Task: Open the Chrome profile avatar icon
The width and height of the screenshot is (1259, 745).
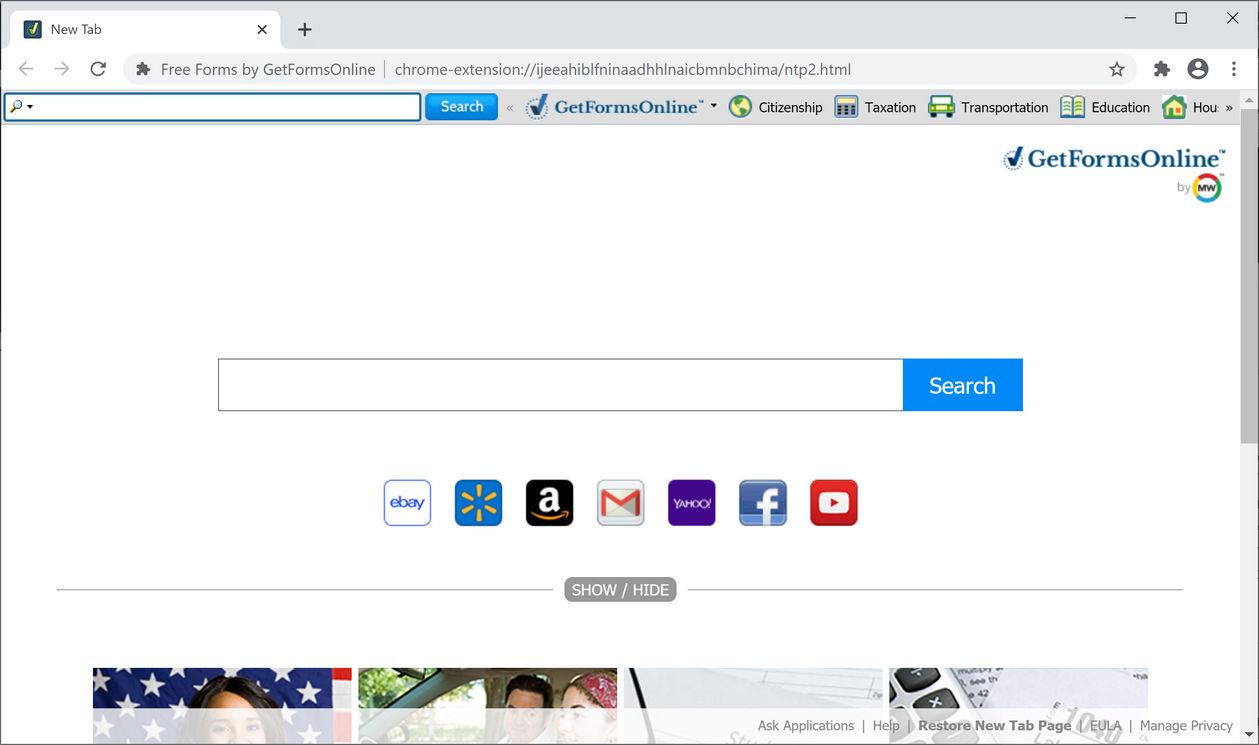Action: [x=1198, y=69]
